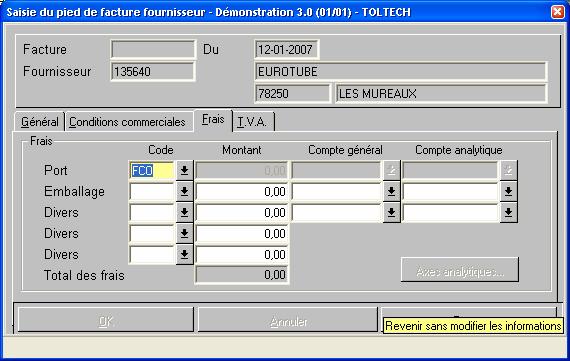Click the Emballage compte général field
Viewport: 570px width, 361px height.
(x=337, y=191)
